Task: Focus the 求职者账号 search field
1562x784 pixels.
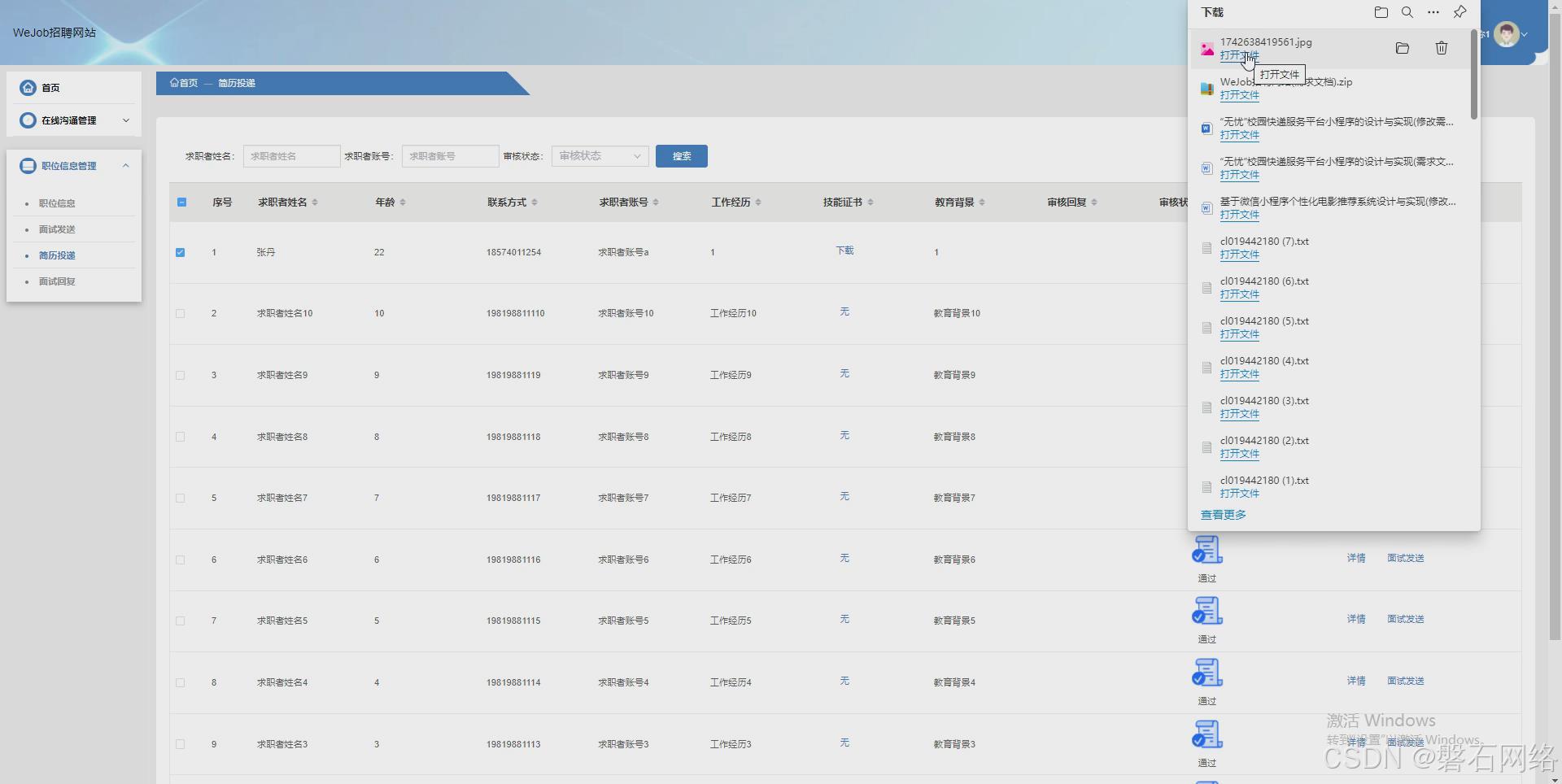Action: pos(450,156)
